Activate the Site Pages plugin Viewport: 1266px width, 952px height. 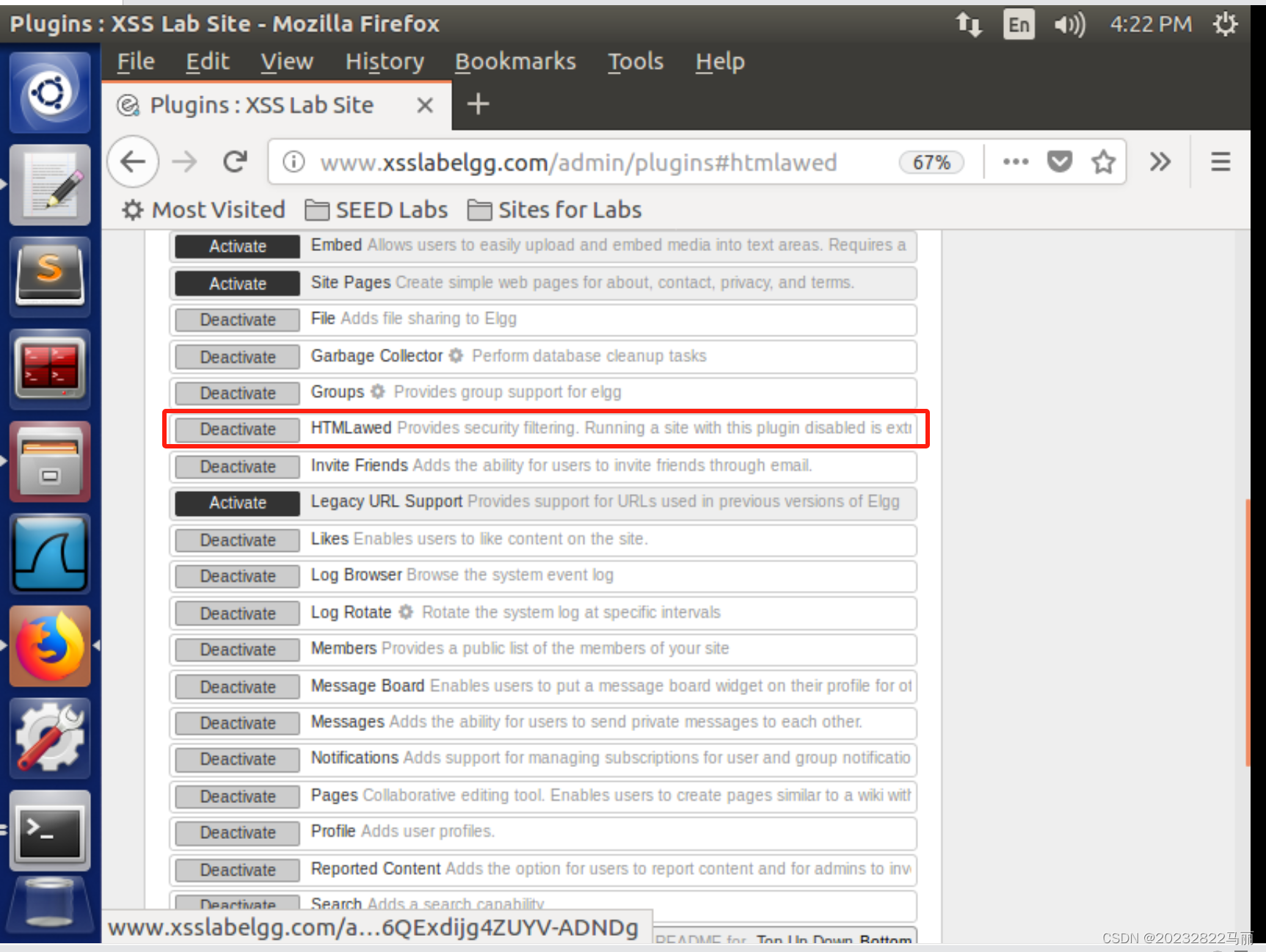click(238, 283)
